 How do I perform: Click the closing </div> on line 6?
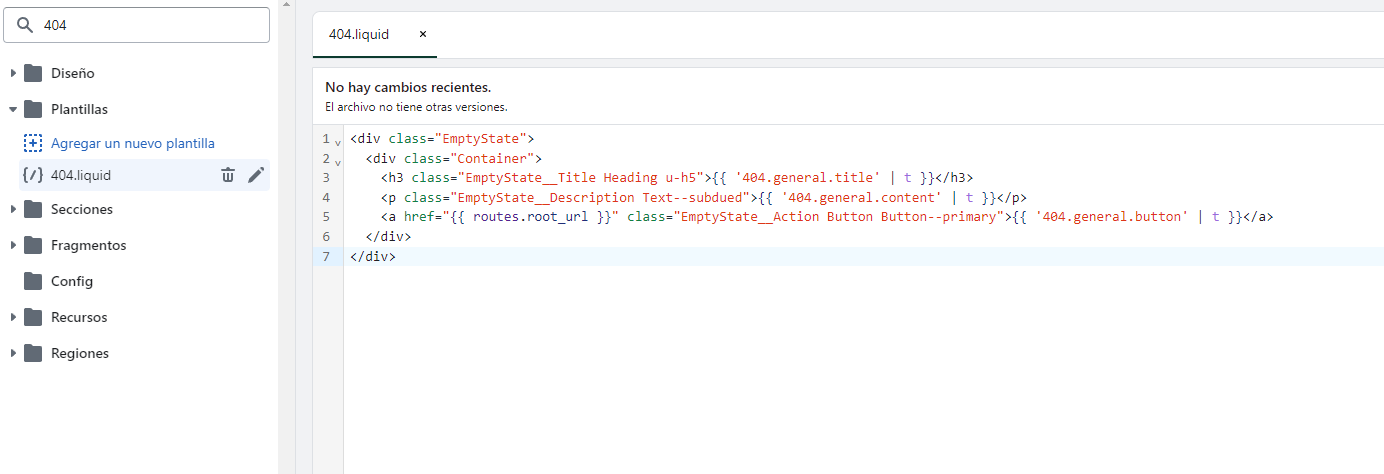click(x=389, y=237)
